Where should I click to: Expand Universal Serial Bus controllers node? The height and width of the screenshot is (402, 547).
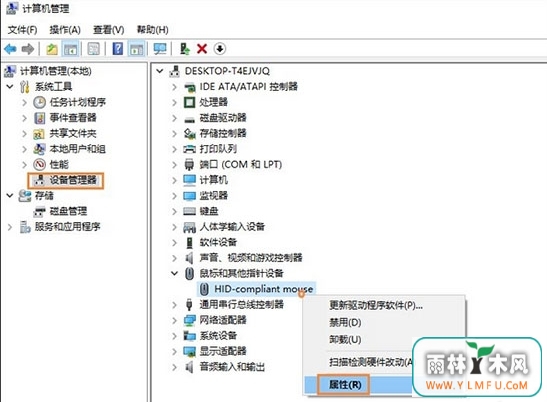[x=174, y=305]
